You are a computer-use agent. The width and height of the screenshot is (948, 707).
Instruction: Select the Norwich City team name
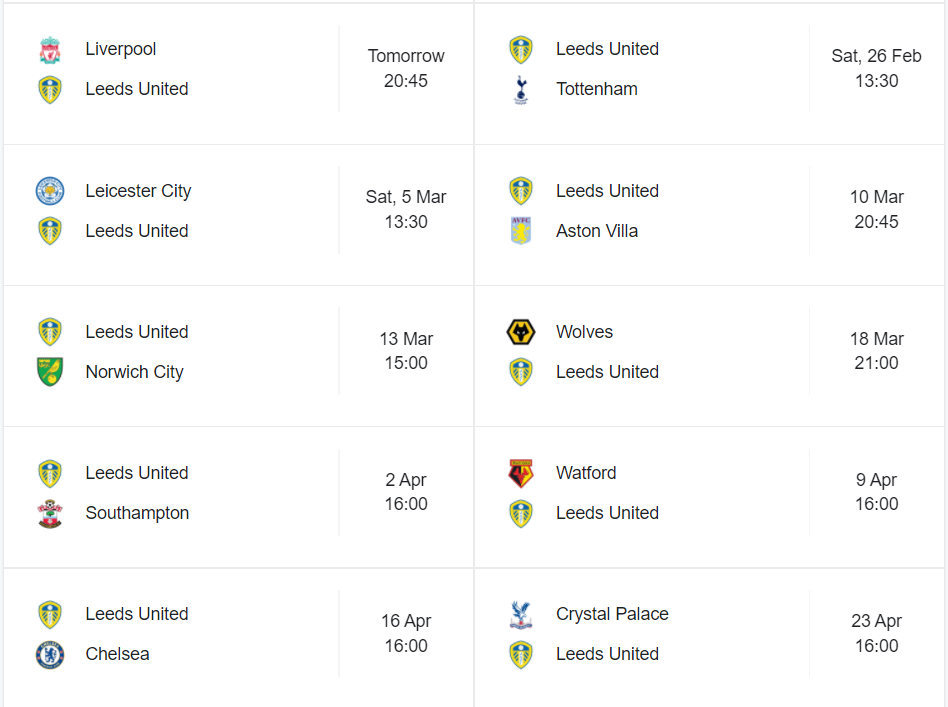134,372
